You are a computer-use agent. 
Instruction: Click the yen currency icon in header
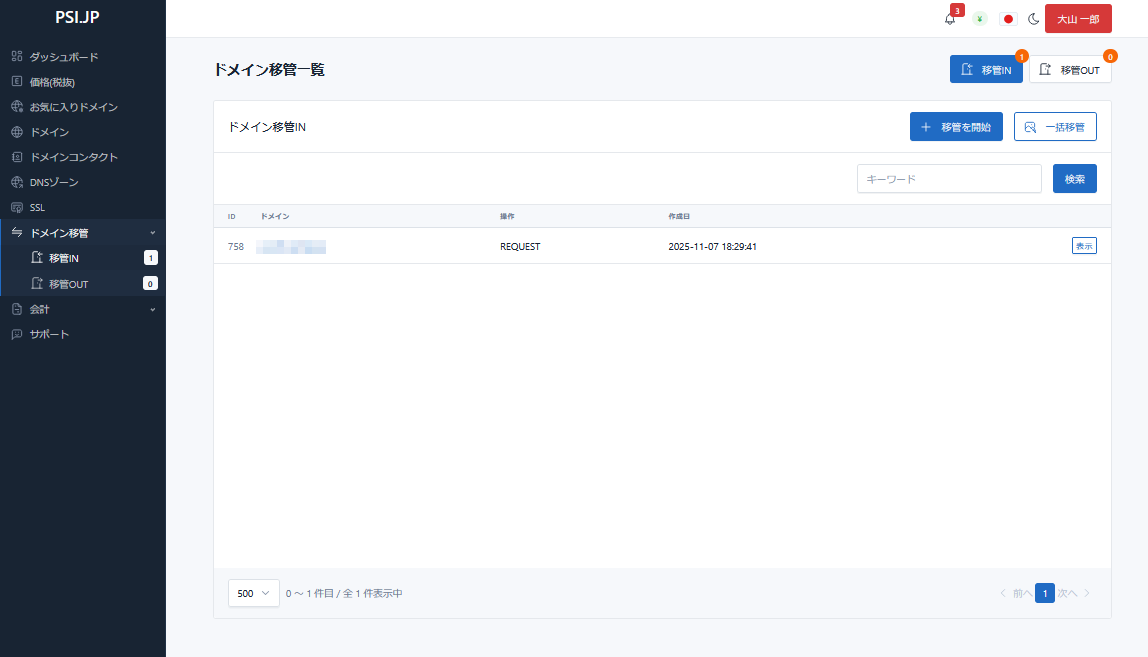pyautogui.click(x=980, y=19)
